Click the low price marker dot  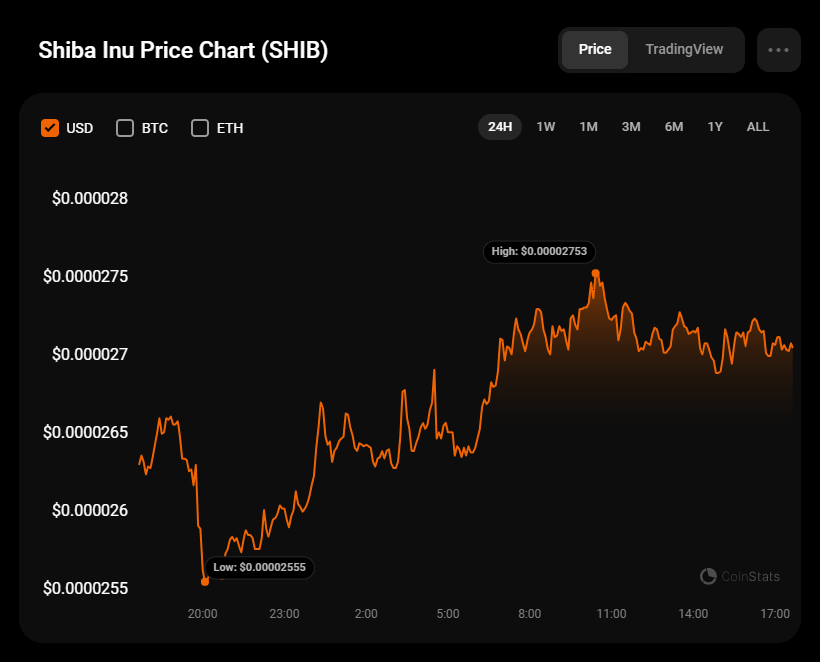pyautogui.click(x=205, y=581)
